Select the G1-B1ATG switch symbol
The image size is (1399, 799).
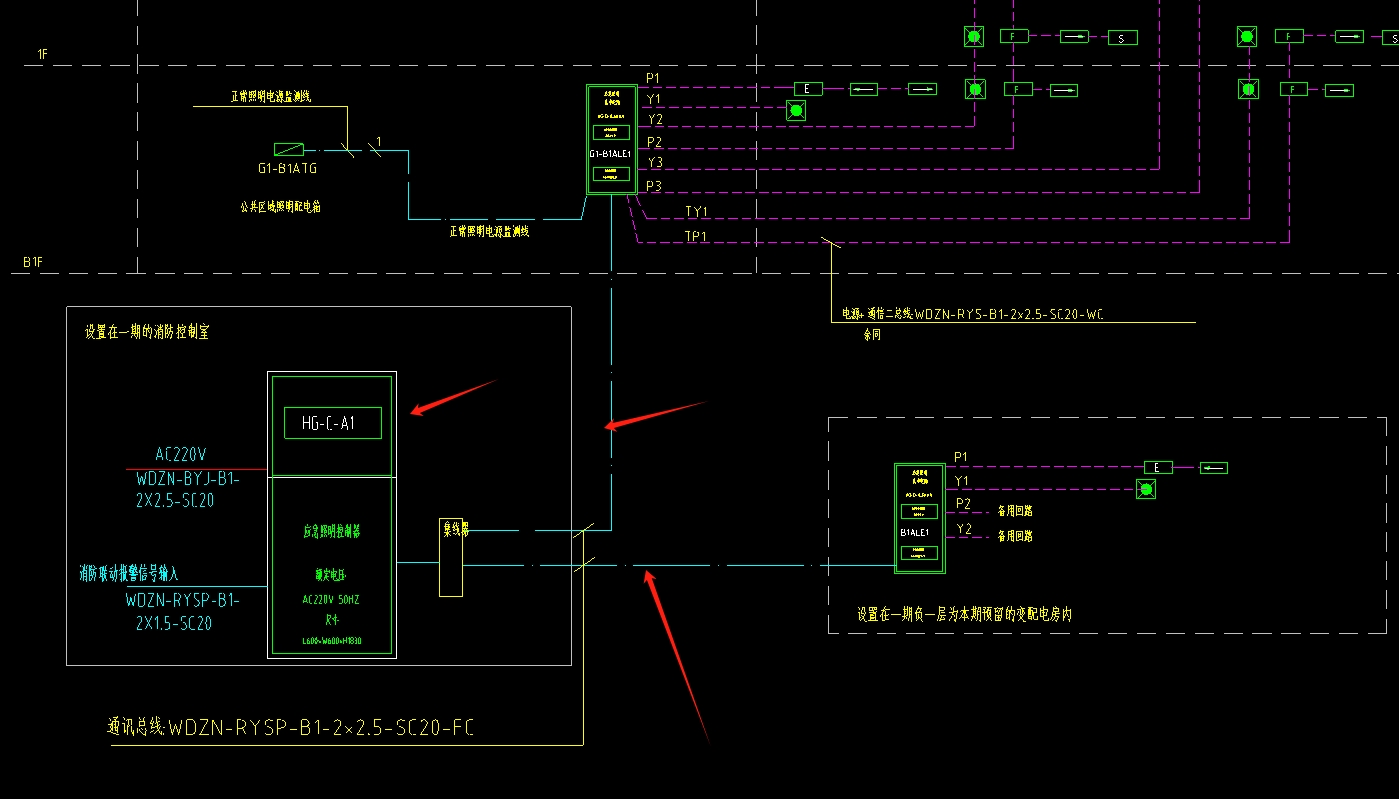(x=289, y=149)
